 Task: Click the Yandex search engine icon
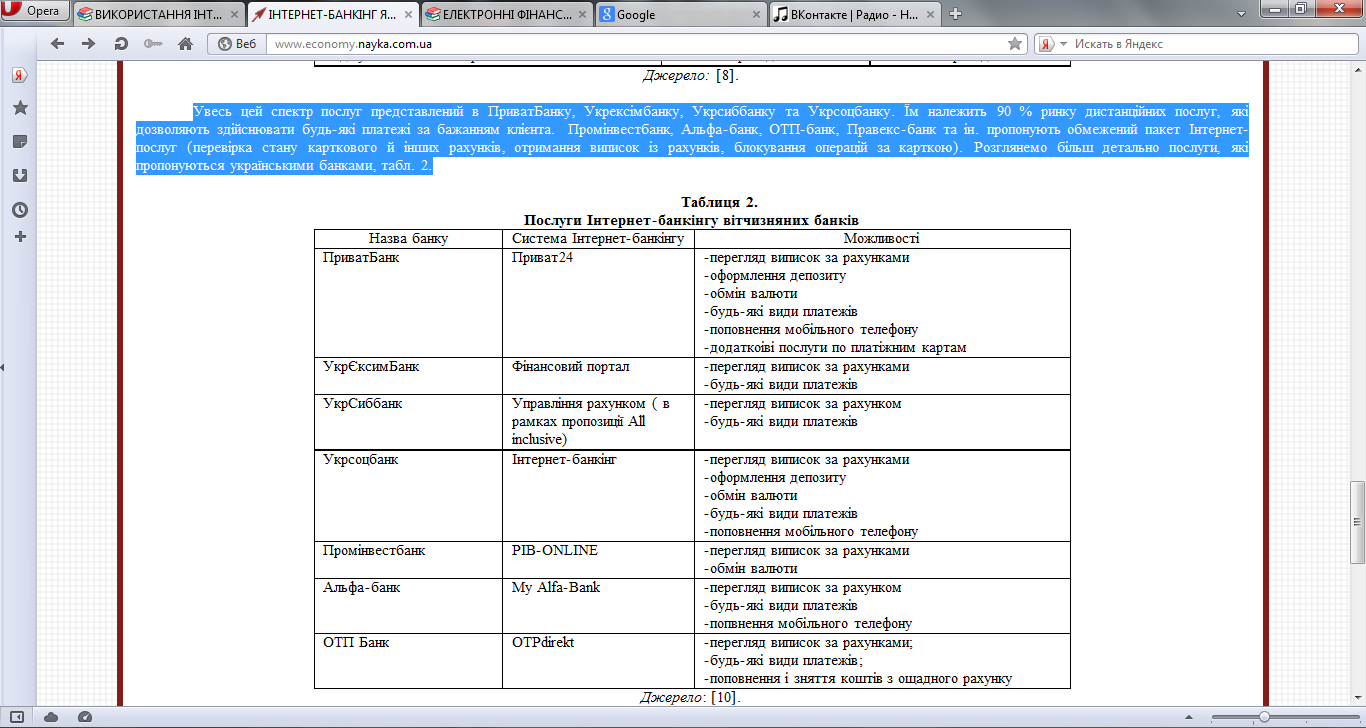[1046, 44]
